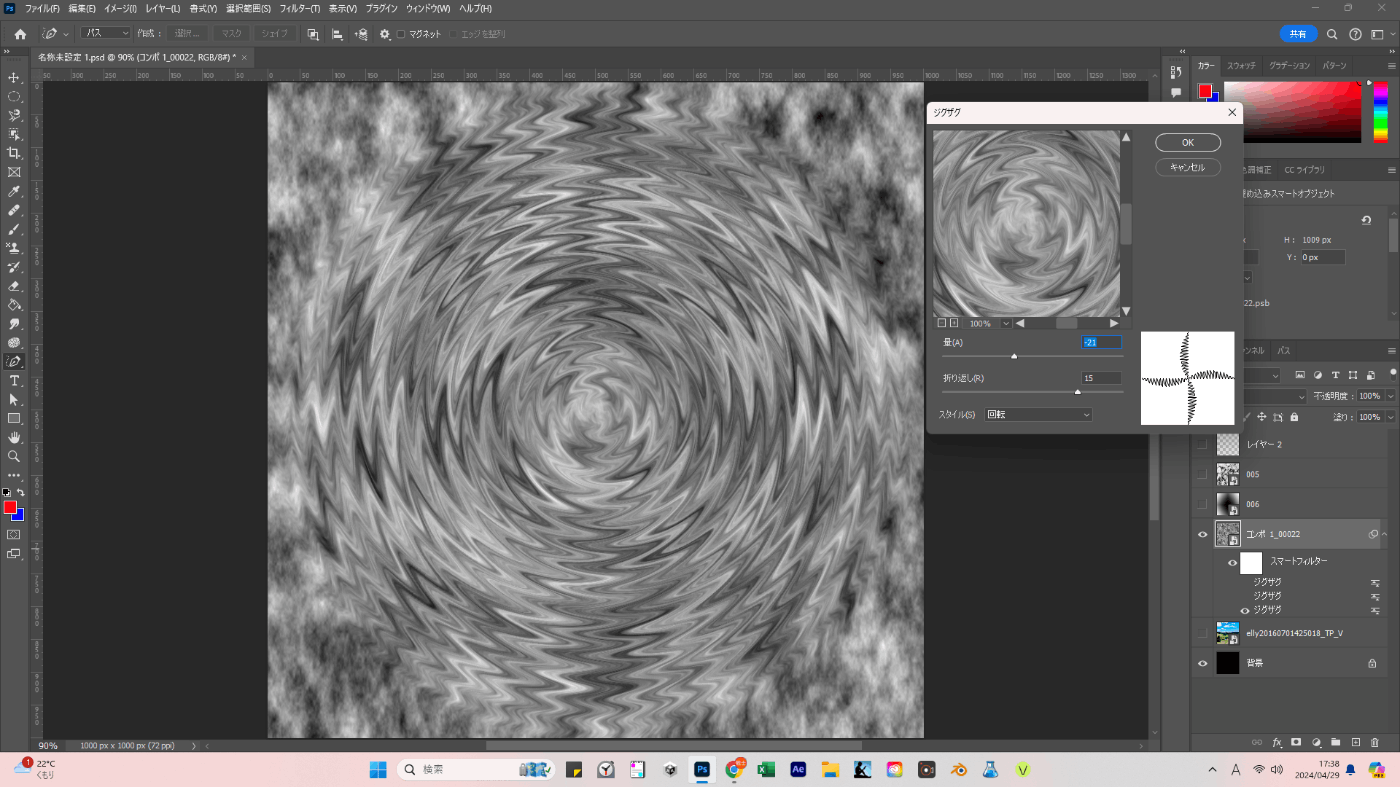This screenshot has height=787, width=1400.
Task: Open the スタイル dropdown in ジグザグ dialog
Action: click(1038, 415)
